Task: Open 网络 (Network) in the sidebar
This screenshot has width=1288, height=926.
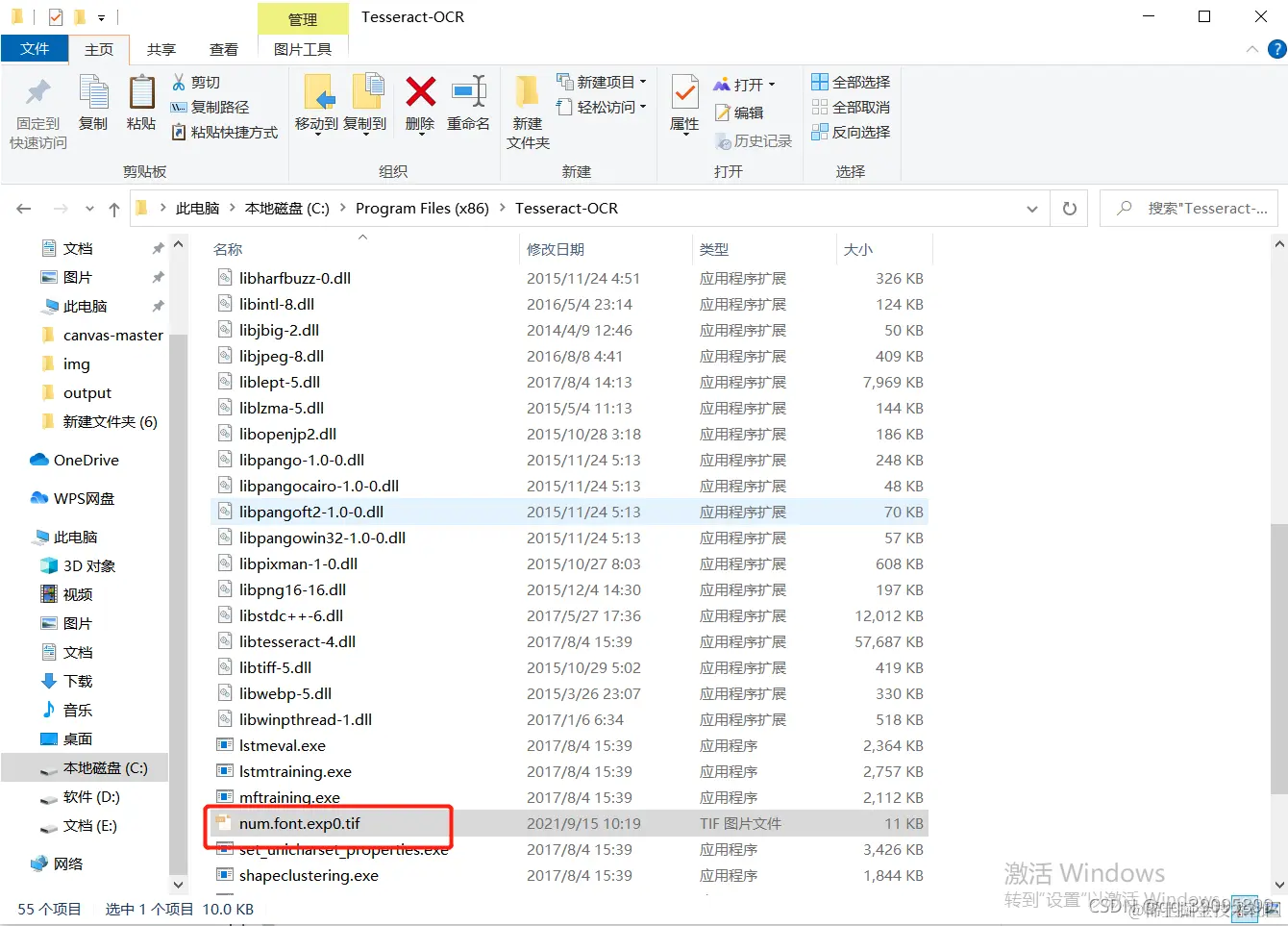Action: coord(57,864)
